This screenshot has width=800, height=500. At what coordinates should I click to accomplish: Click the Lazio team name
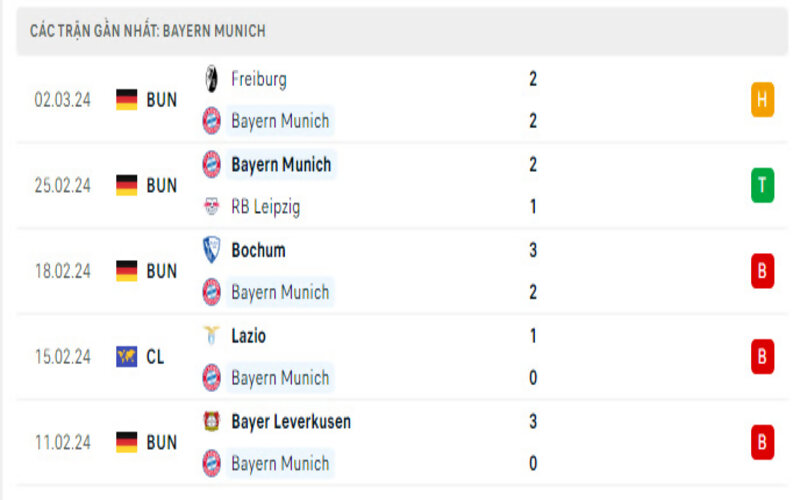tap(248, 336)
